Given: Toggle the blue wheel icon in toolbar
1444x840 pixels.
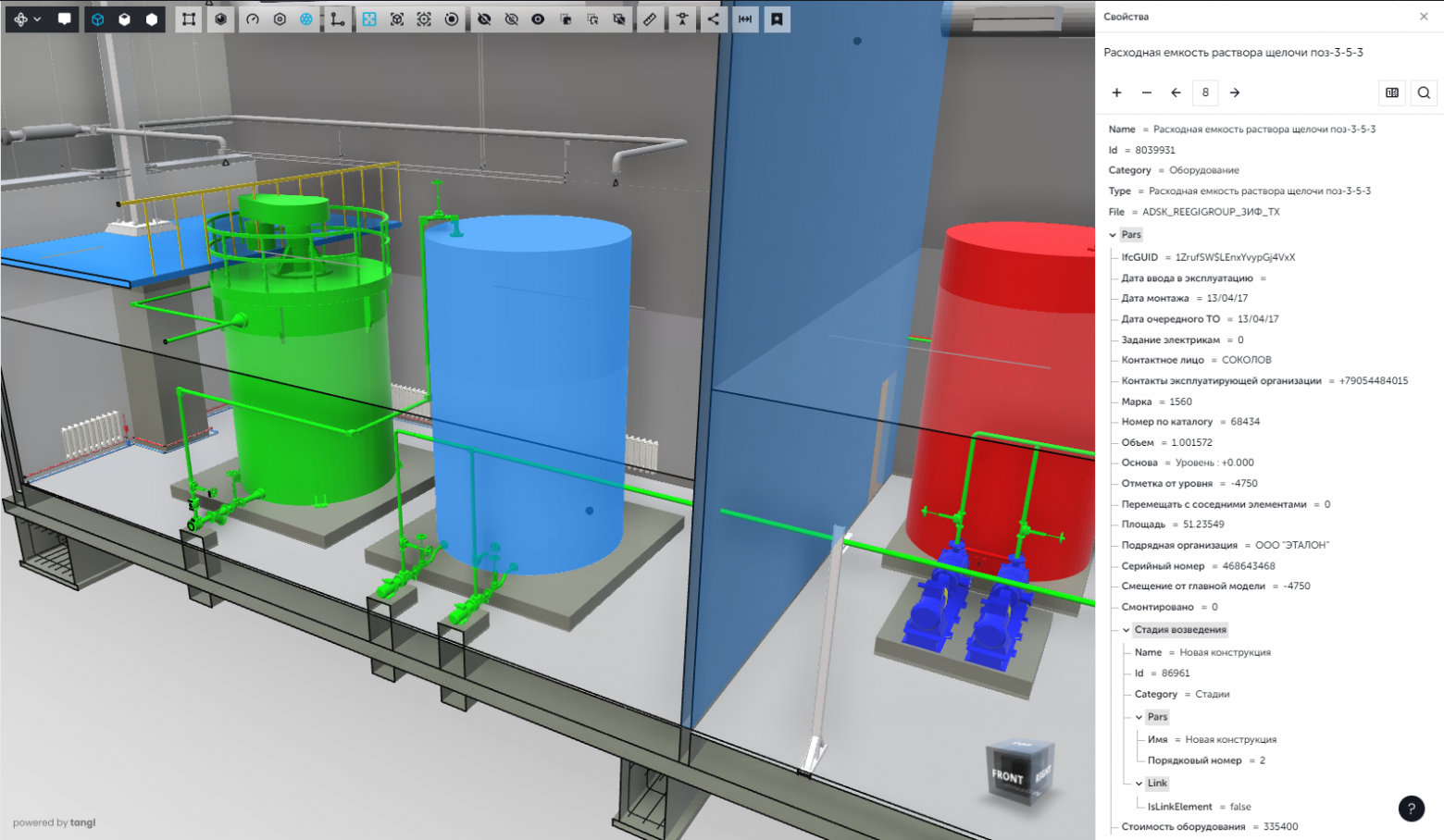Looking at the screenshot, I should 306,19.
